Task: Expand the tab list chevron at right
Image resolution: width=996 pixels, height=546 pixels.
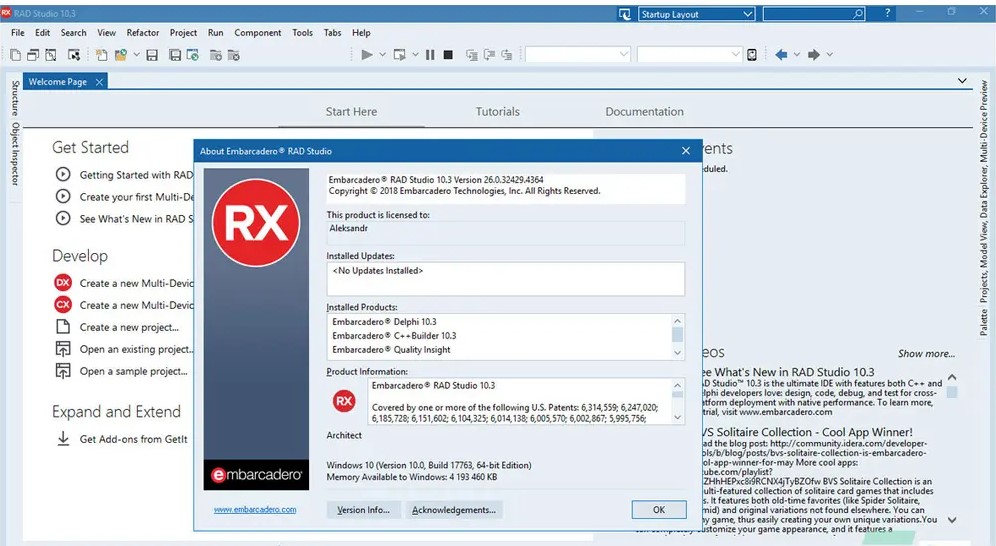Action: click(x=962, y=81)
